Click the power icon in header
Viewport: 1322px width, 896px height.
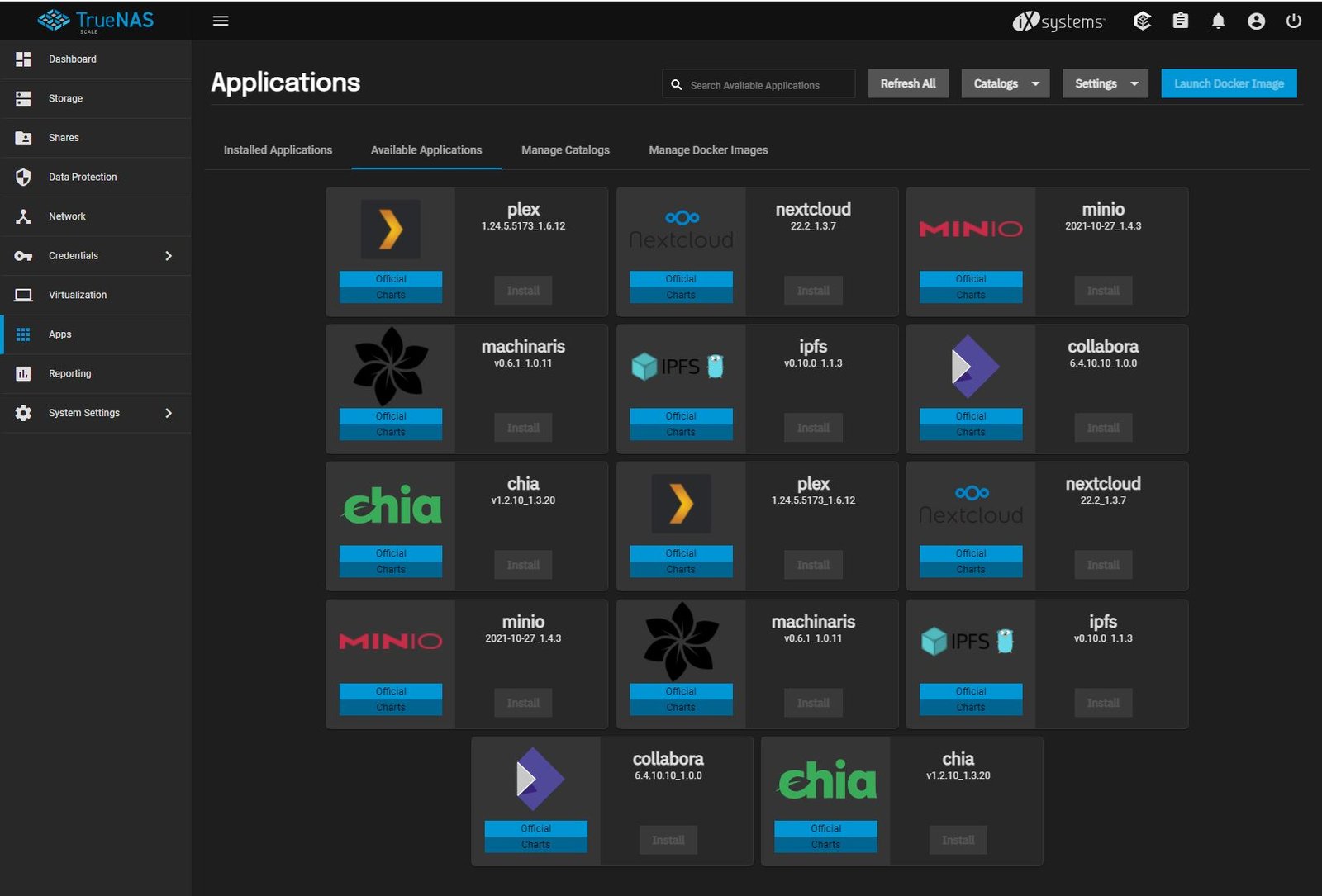pos(1294,21)
